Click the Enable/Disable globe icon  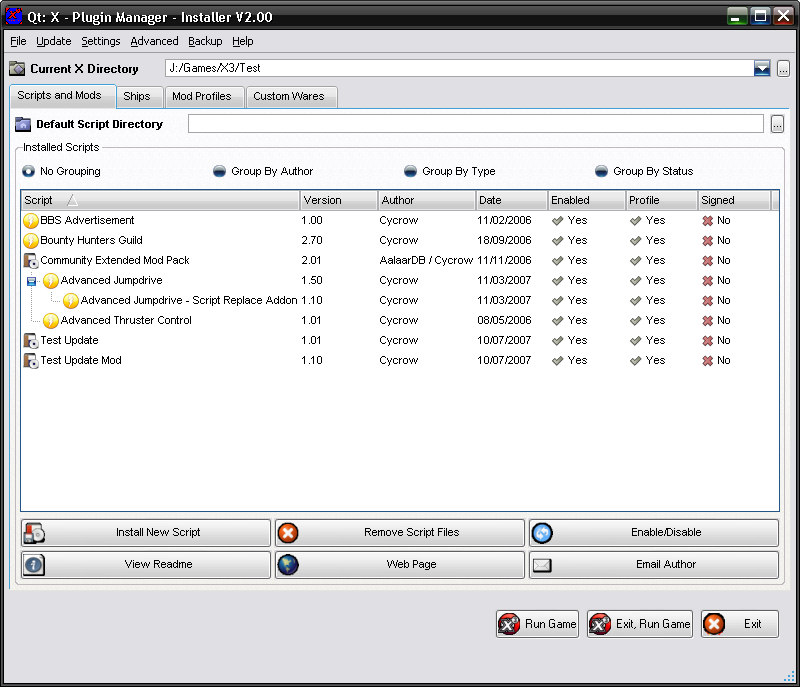tap(542, 532)
